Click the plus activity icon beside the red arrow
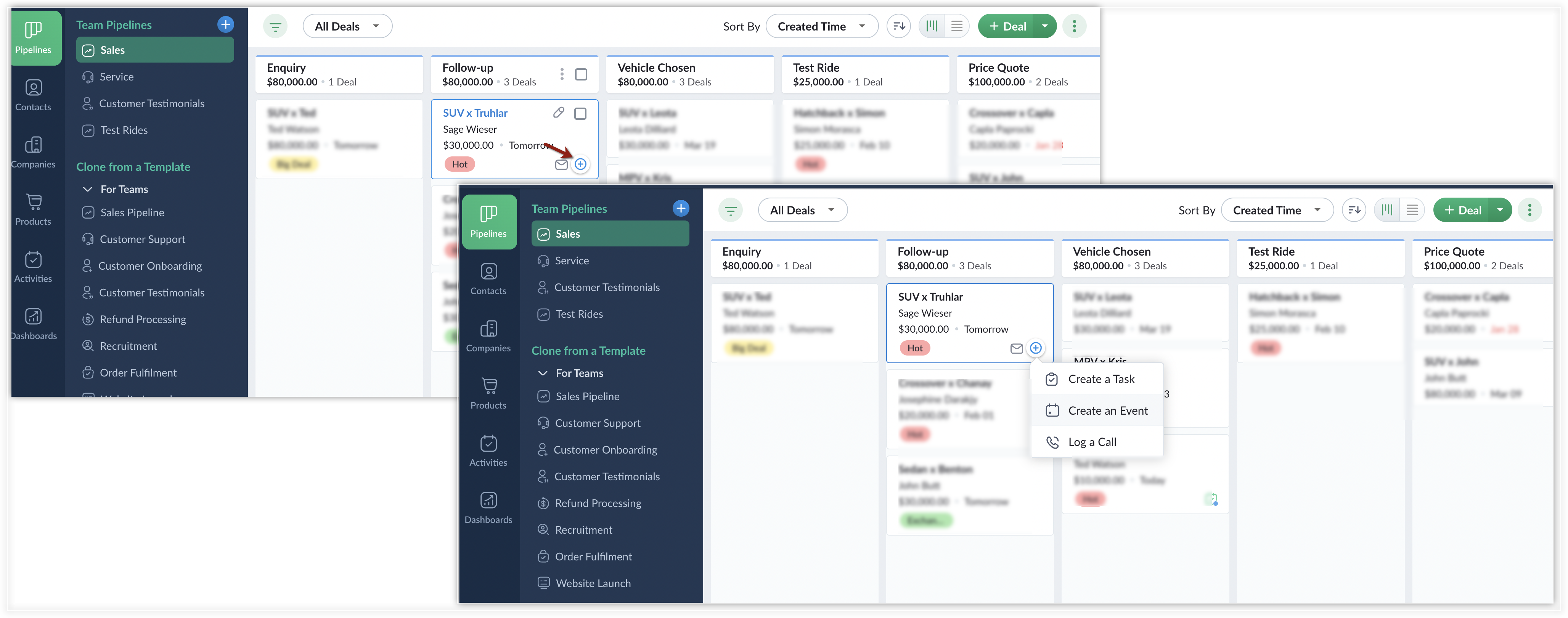The image size is (1568, 618). pyautogui.click(x=581, y=164)
